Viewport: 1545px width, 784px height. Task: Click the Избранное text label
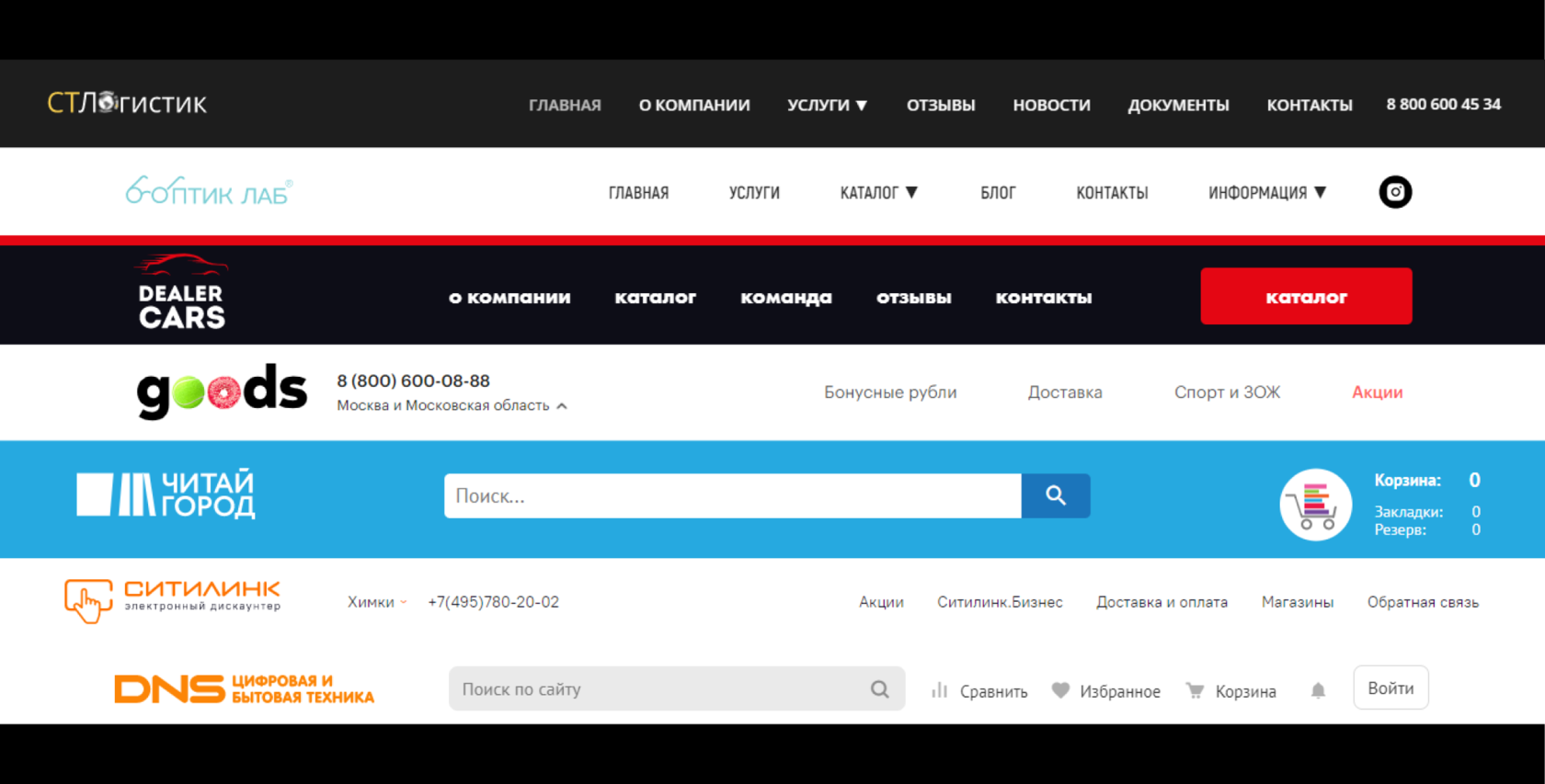pyautogui.click(x=1120, y=691)
